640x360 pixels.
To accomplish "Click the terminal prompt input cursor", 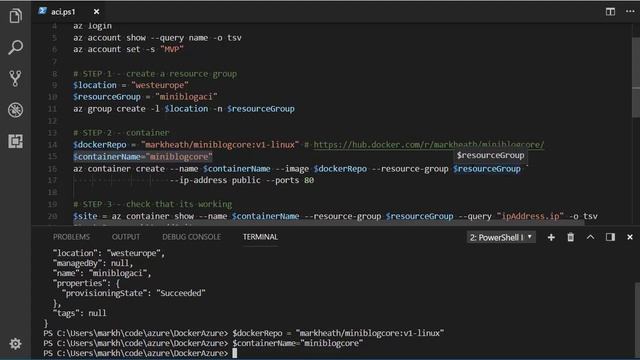I will click(x=235, y=353).
